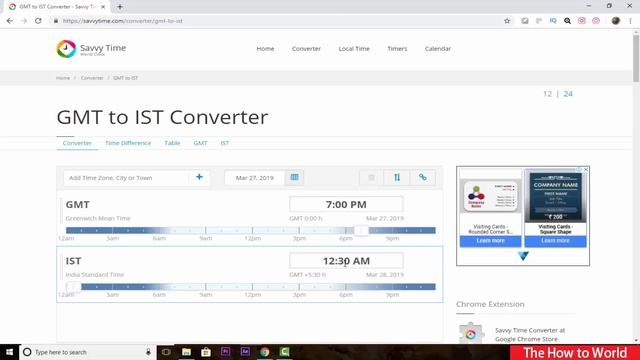Image resolution: width=640 pixels, height=360 pixels.
Task: Open Chrome three-dot menu
Action: tap(630, 21)
